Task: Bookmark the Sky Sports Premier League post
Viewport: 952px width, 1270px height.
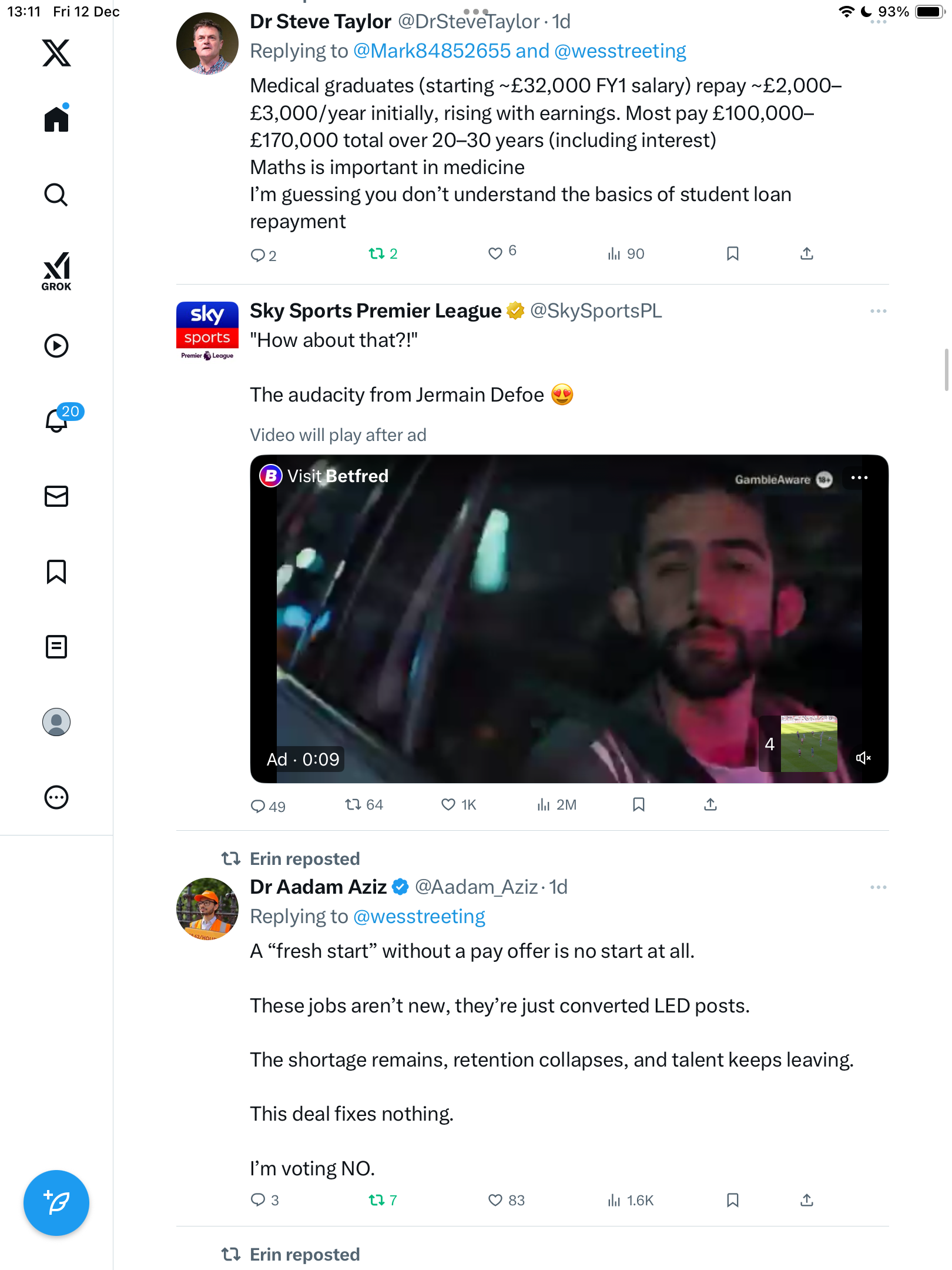Action: click(x=639, y=804)
